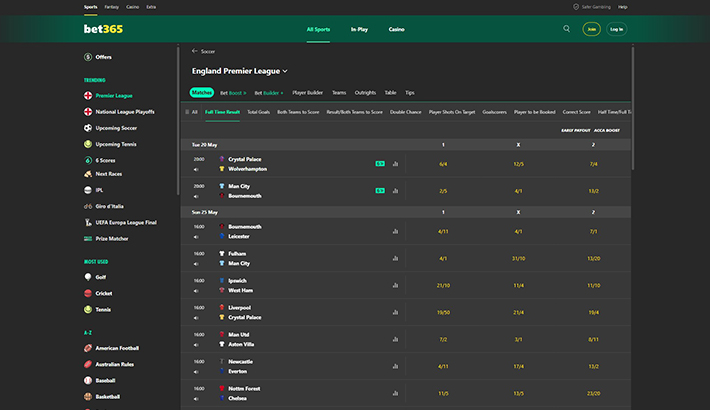Open Baseball in A-Z
The height and width of the screenshot is (410, 710).
tap(100, 381)
